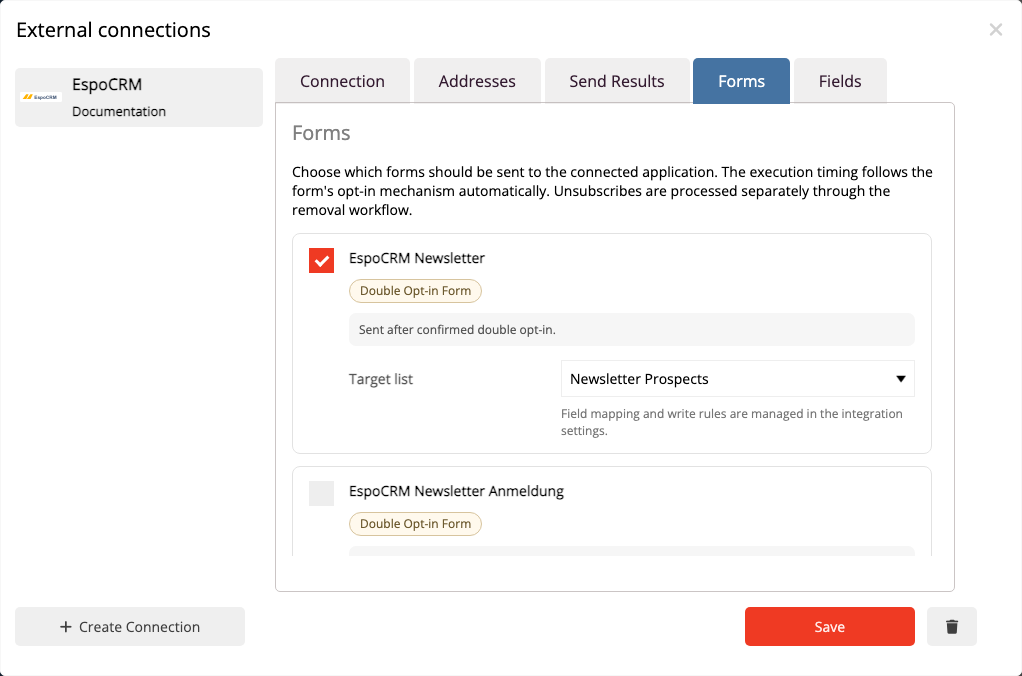Open the EspoCRM Documentation link

[x=119, y=111]
